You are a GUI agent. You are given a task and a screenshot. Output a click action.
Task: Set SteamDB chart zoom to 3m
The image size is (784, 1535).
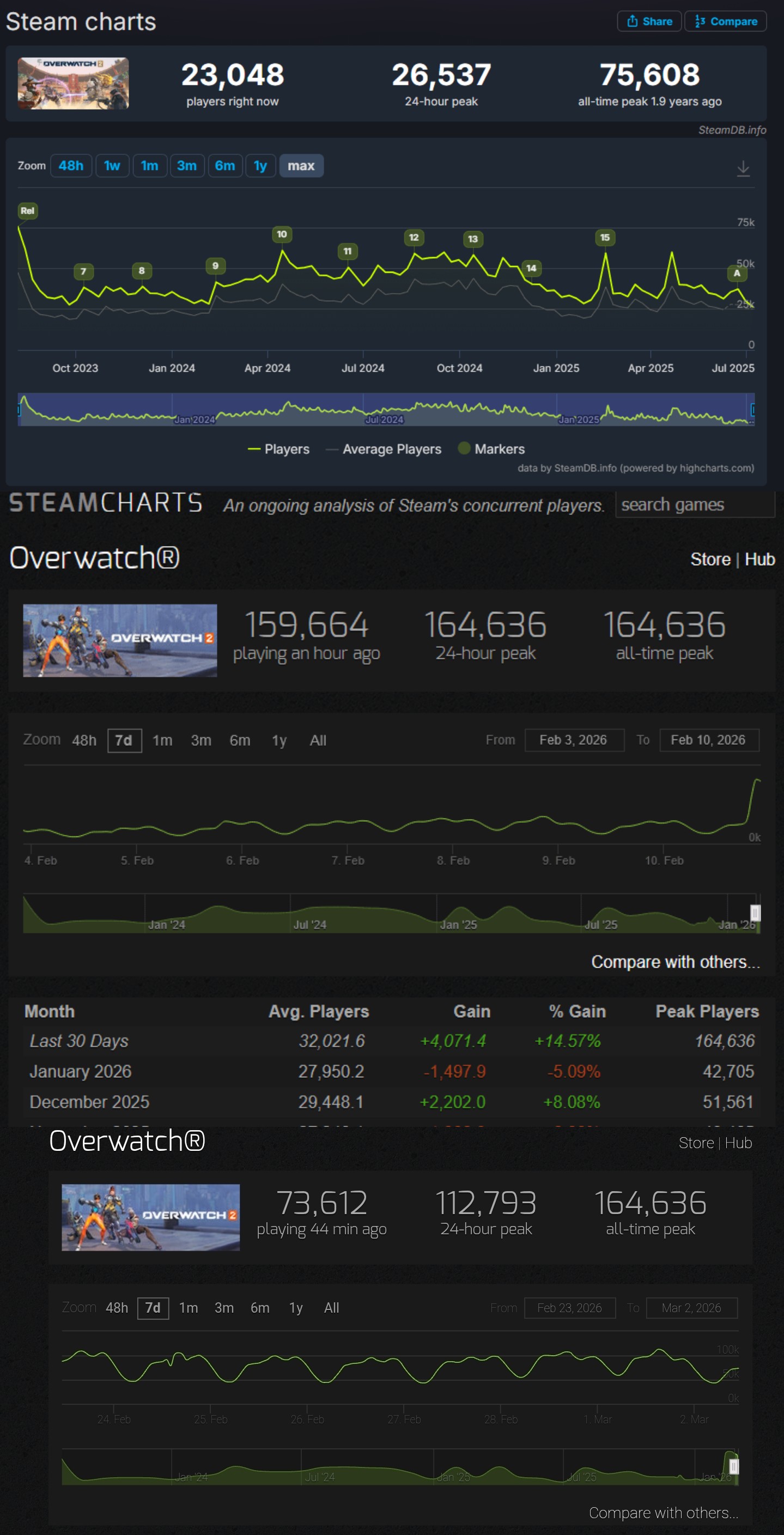click(186, 166)
